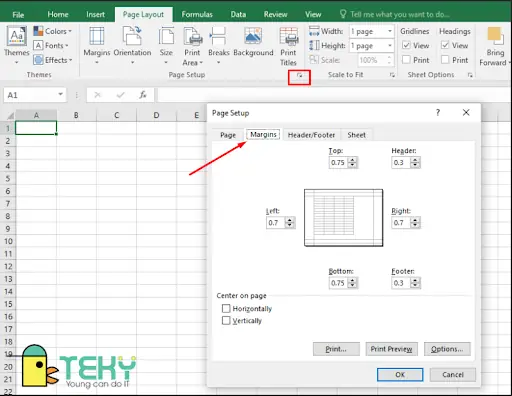Click the Cancel button

coord(453,375)
